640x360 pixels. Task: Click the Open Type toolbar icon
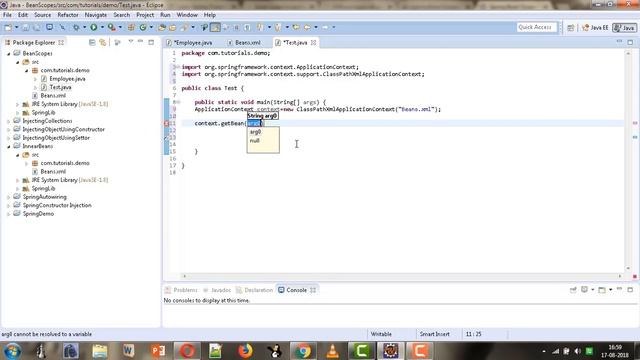[x=162, y=27]
